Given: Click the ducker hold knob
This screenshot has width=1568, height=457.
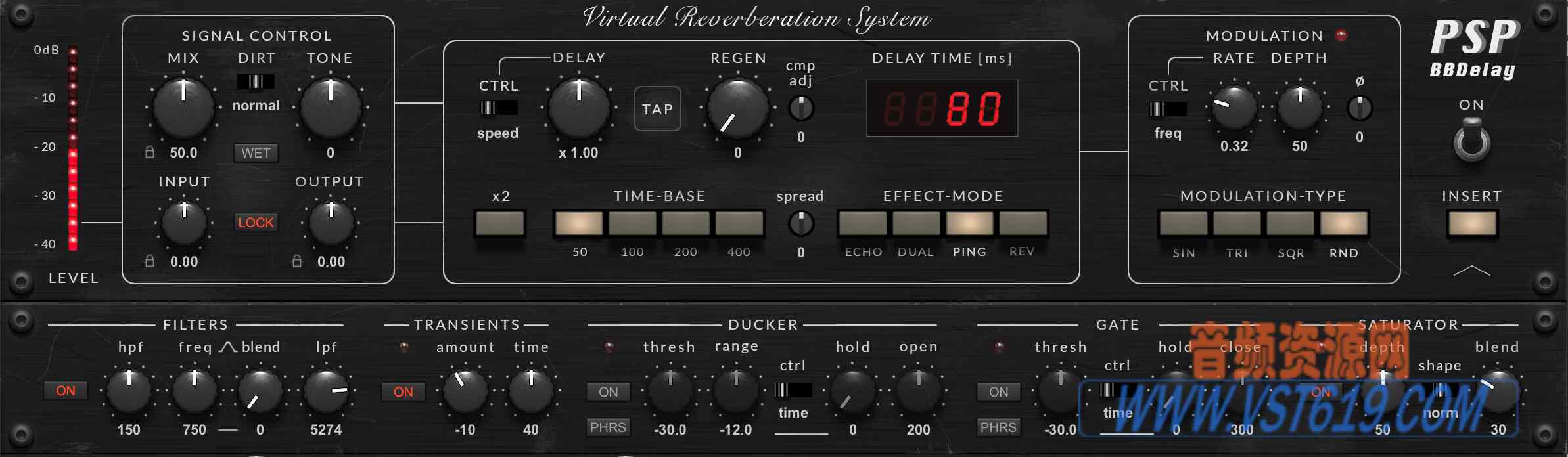Looking at the screenshot, I should click(x=853, y=391).
